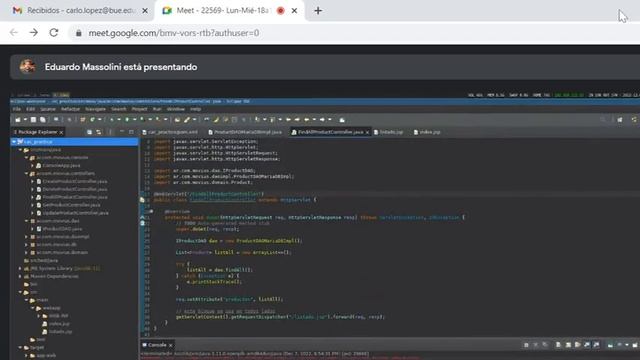Select listado.jsp in the Package Explorer tree

point(57,332)
